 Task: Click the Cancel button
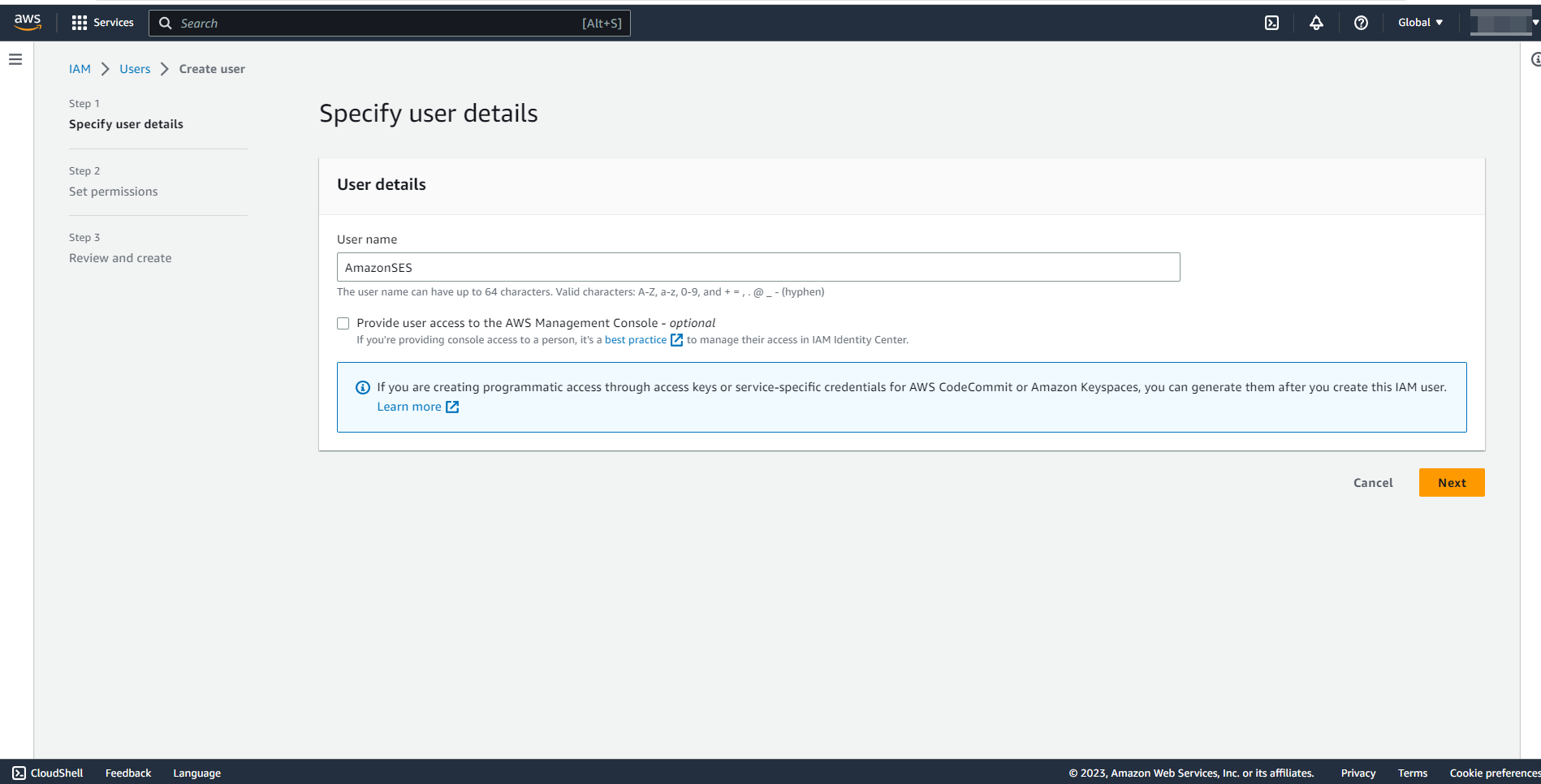pos(1373,483)
